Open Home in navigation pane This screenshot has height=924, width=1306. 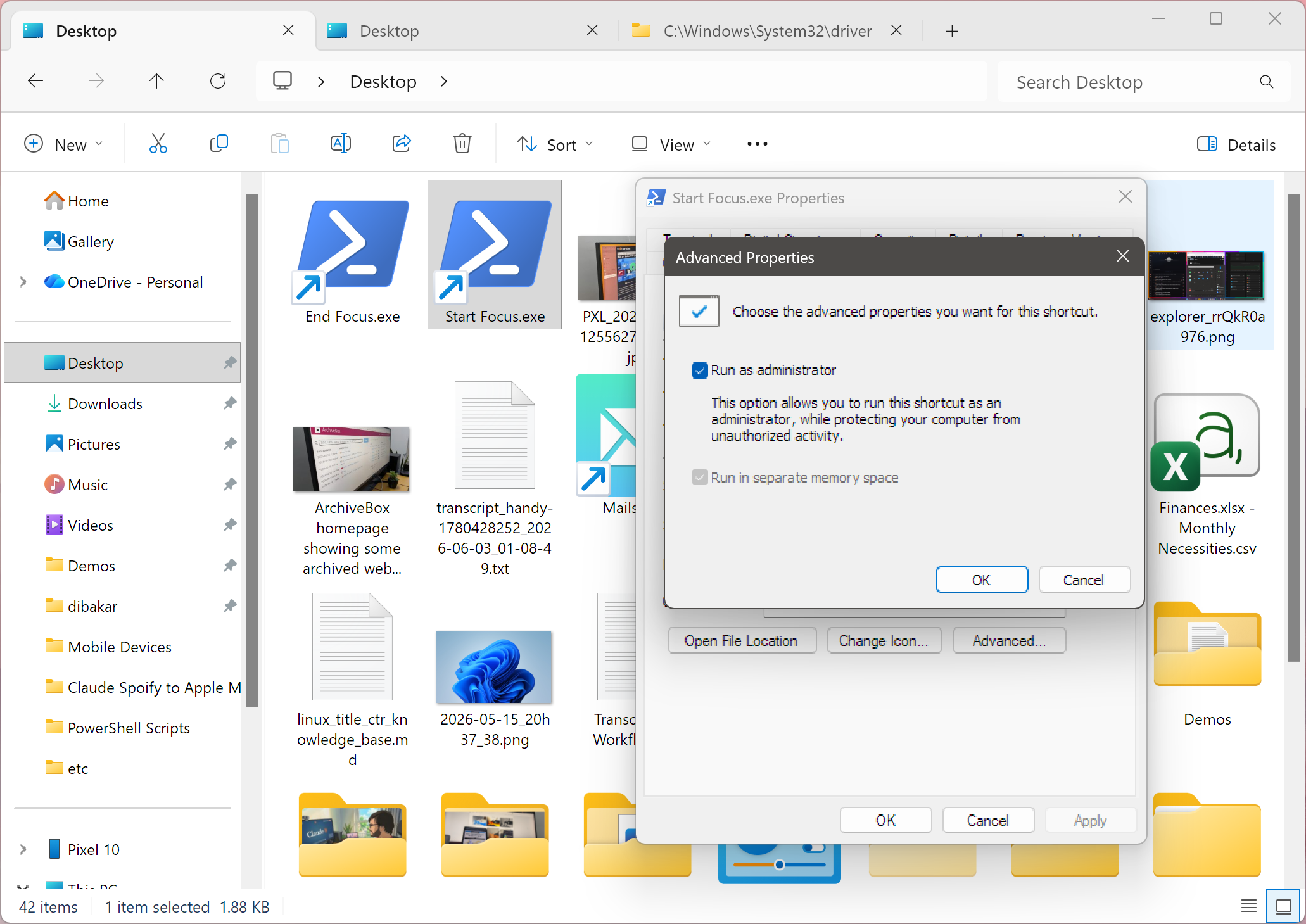click(88, 201)
